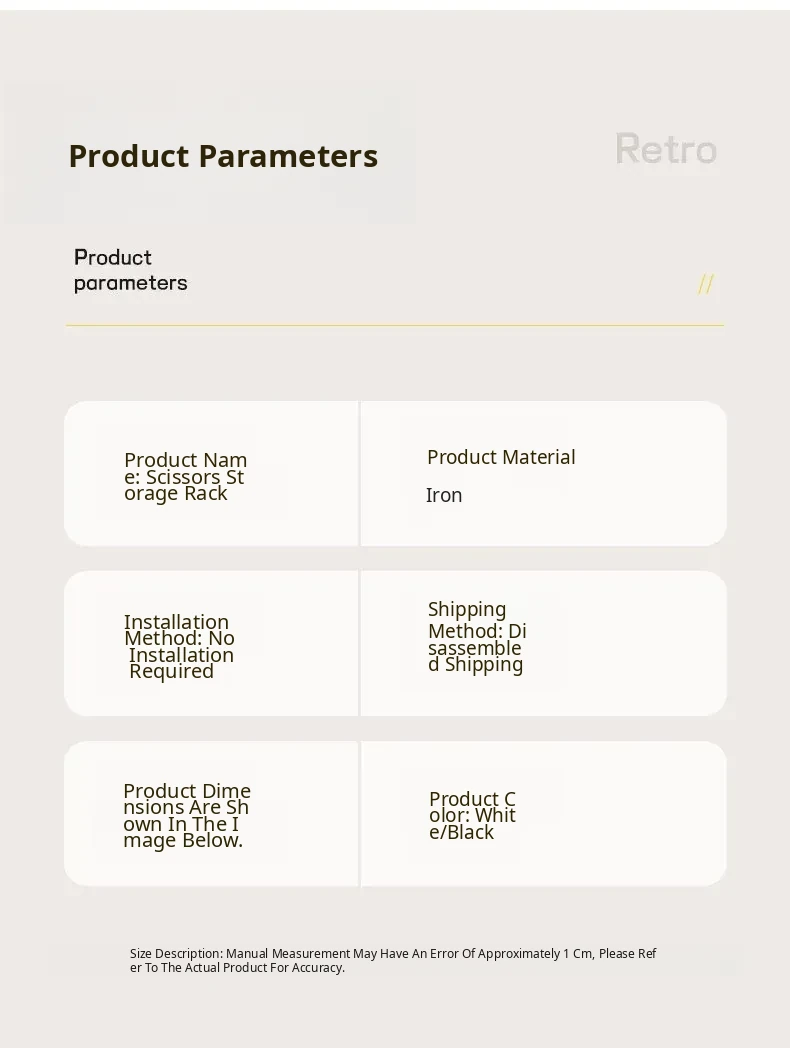790x1048 pixels.
Task: Click the Installation Method text block
Action: coord(179,646)
